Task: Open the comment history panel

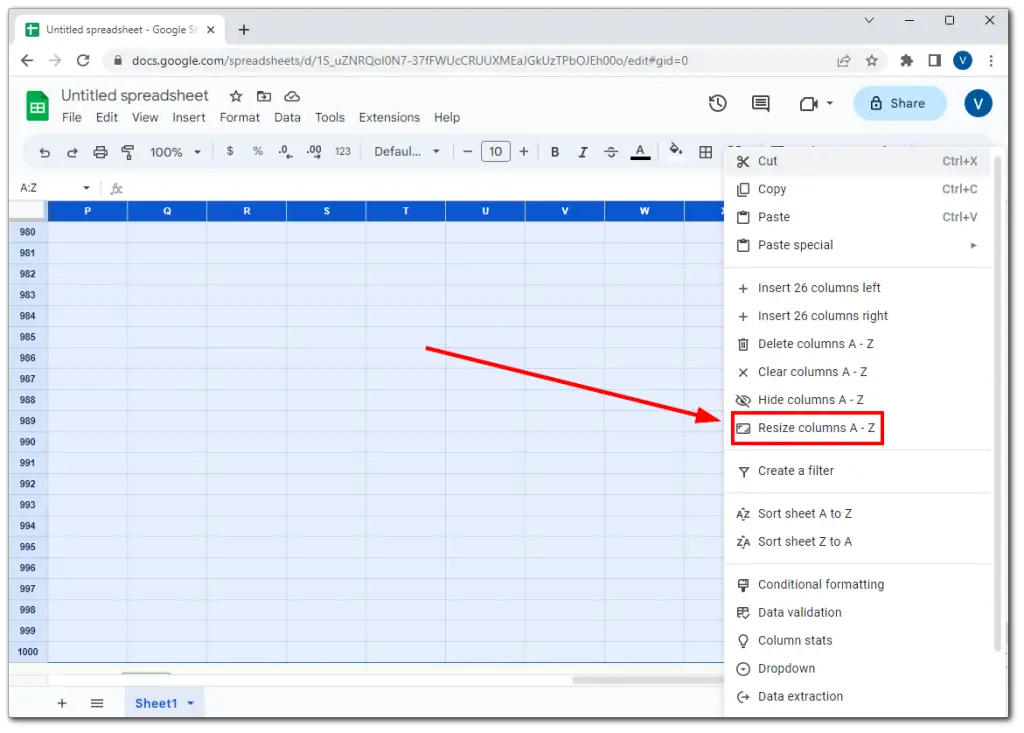Action: [x=760, y=103]
